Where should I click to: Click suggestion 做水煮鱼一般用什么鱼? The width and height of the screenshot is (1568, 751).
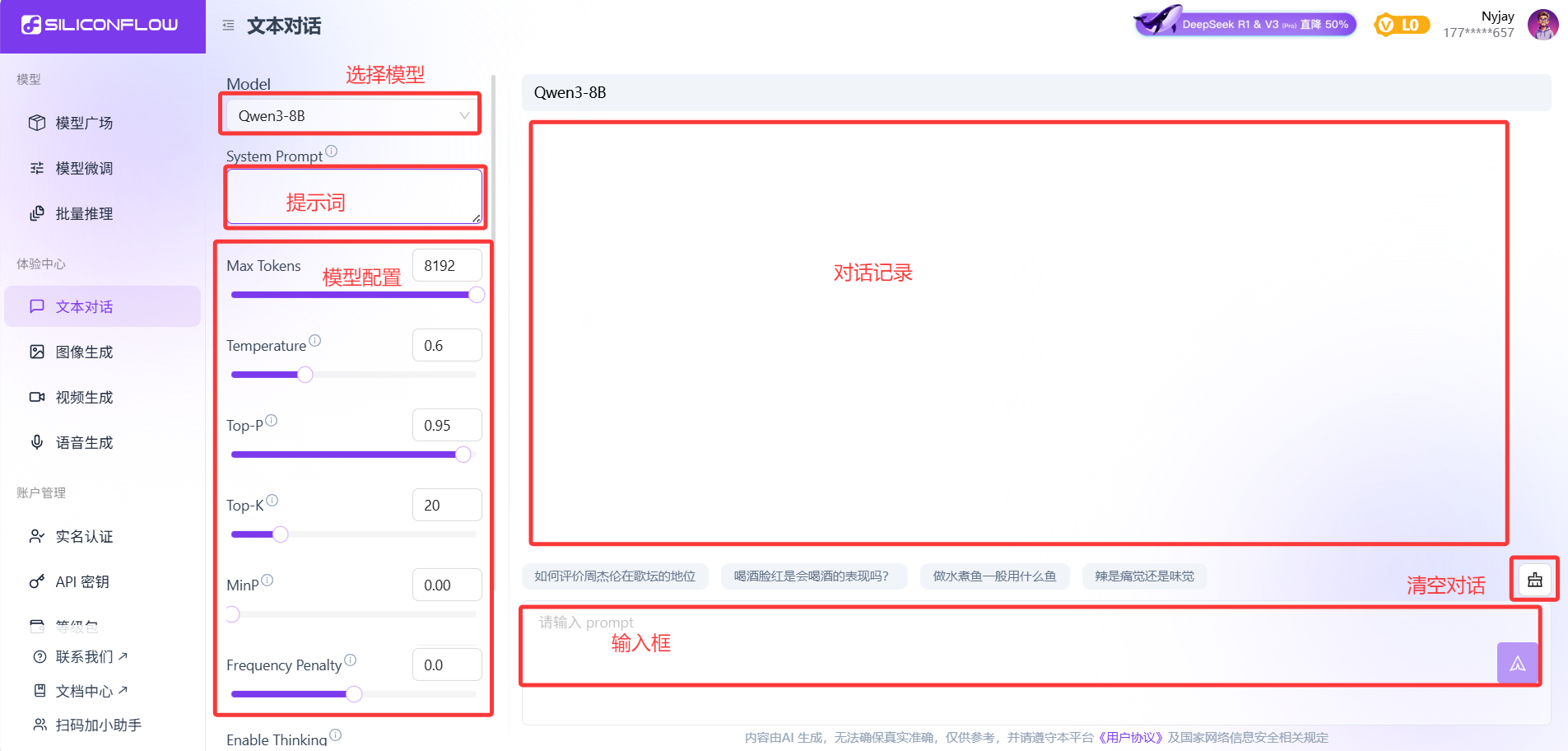coord(994,576)
